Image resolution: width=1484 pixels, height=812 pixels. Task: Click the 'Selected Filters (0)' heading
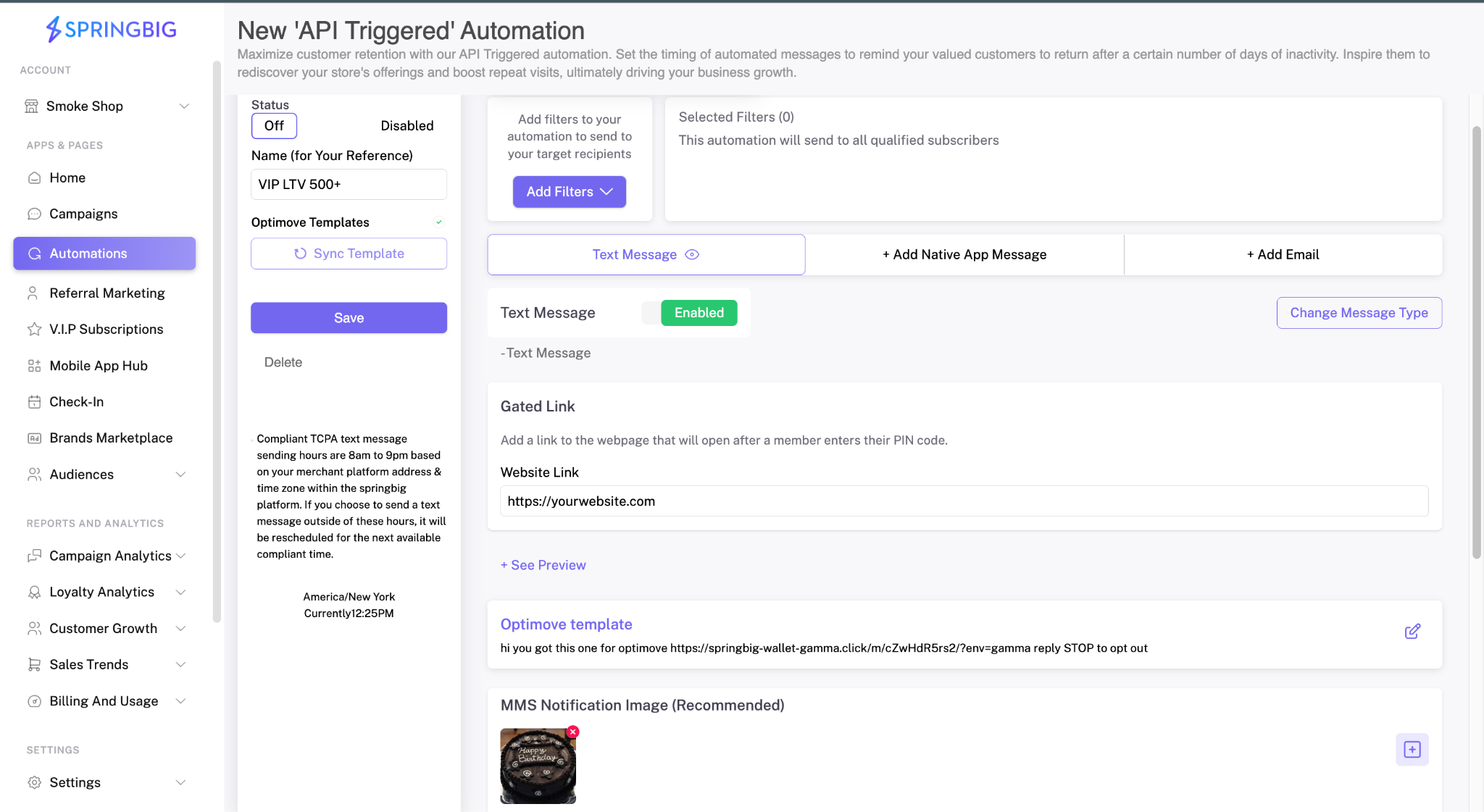click(x=736, y=117)
